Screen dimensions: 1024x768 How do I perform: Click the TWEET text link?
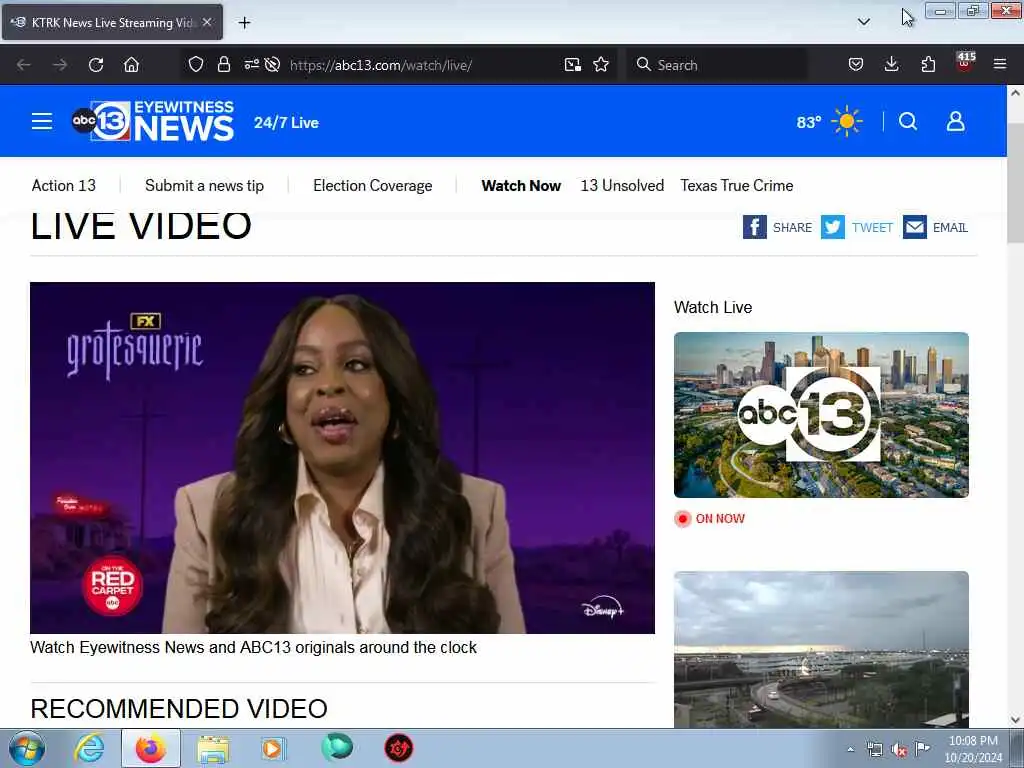point(872,227)
